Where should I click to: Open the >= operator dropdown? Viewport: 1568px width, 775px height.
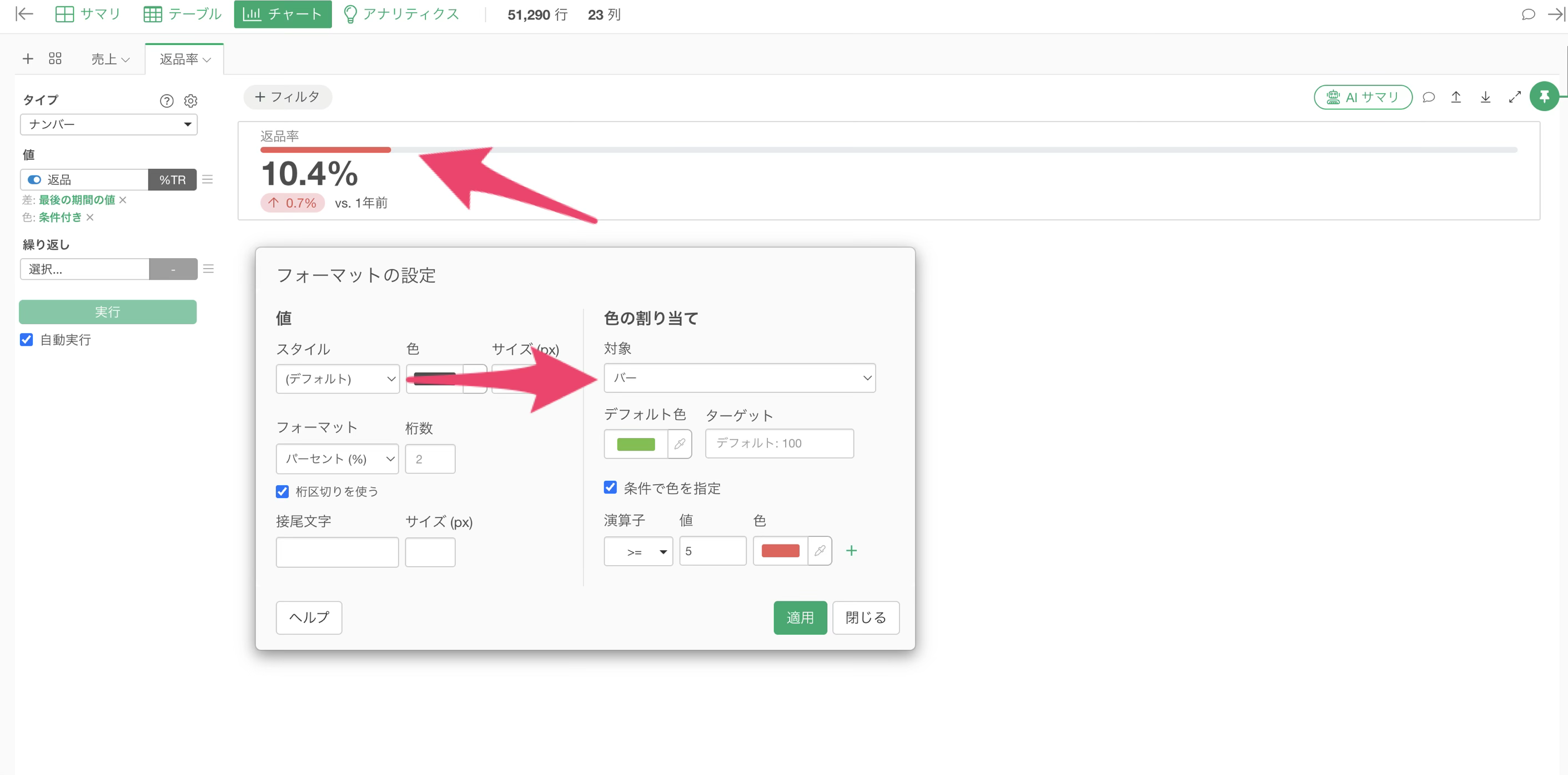[x=638, y=552]
